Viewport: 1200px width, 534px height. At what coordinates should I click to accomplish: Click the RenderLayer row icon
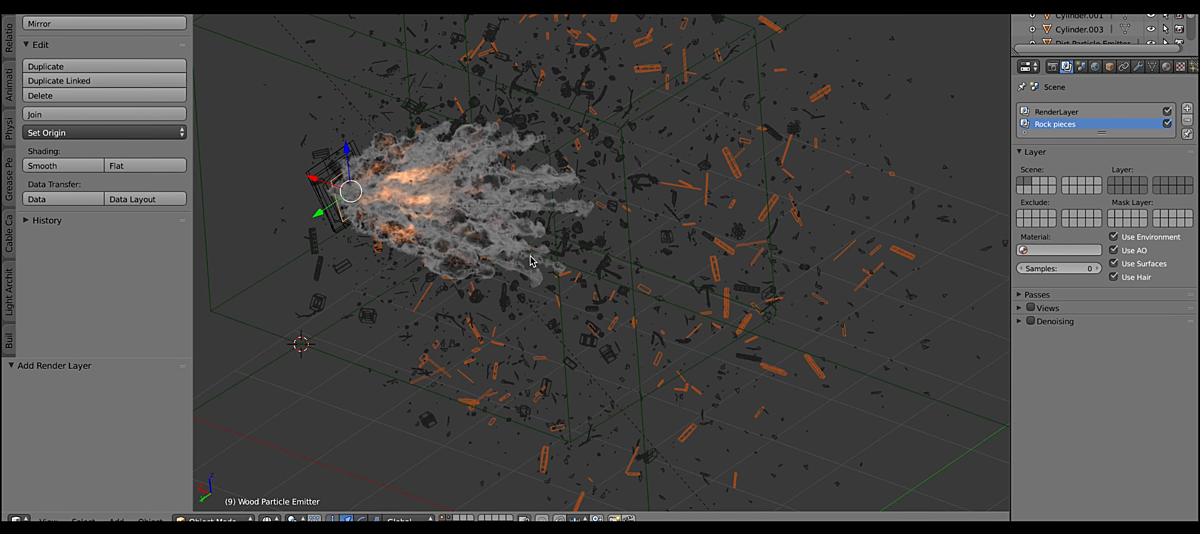tap(1025, 111)
